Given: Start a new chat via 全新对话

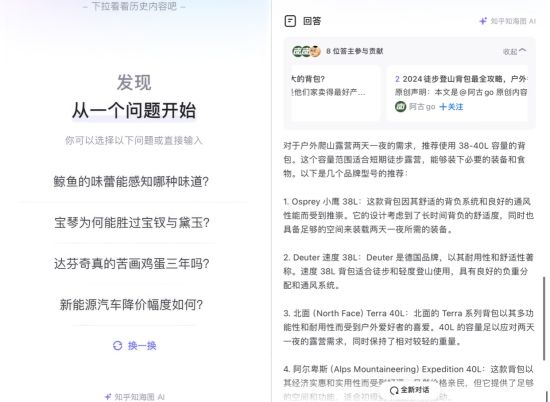Looking at the screenshot, I should (x=410, y=390).
